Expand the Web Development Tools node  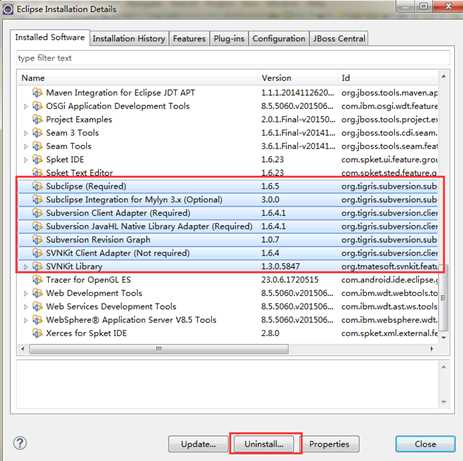26,293
